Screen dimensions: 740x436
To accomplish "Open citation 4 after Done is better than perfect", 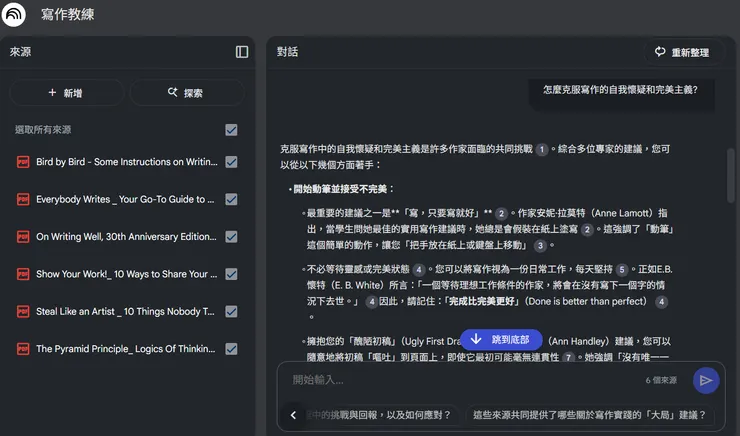I will 662,302.
